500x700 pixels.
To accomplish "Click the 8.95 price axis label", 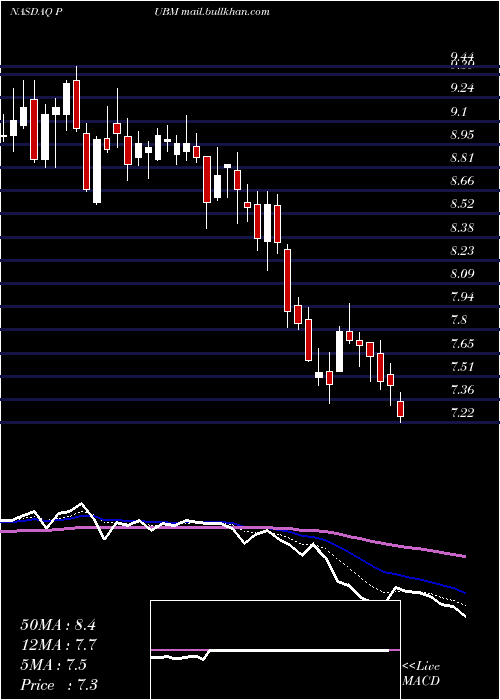I will click(x=462, y=134).
